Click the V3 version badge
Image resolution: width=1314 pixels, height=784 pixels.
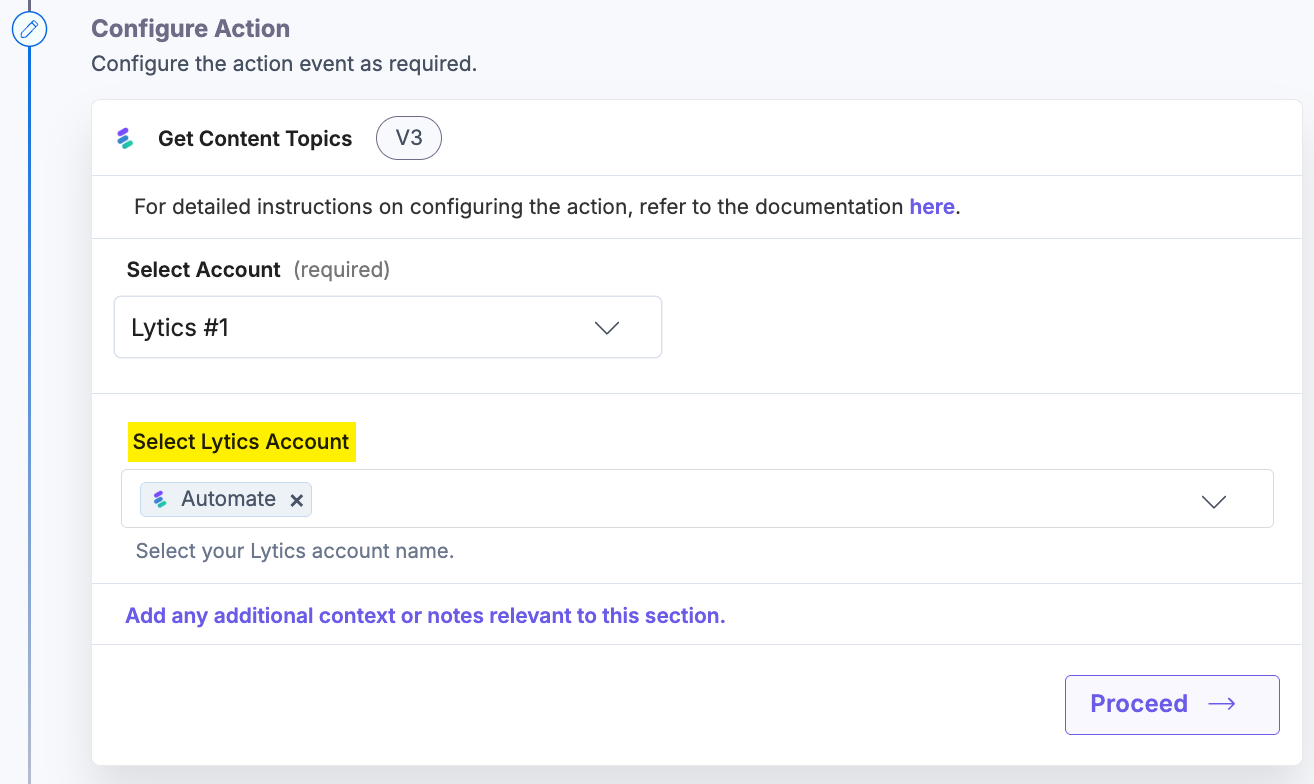(409, 139)
